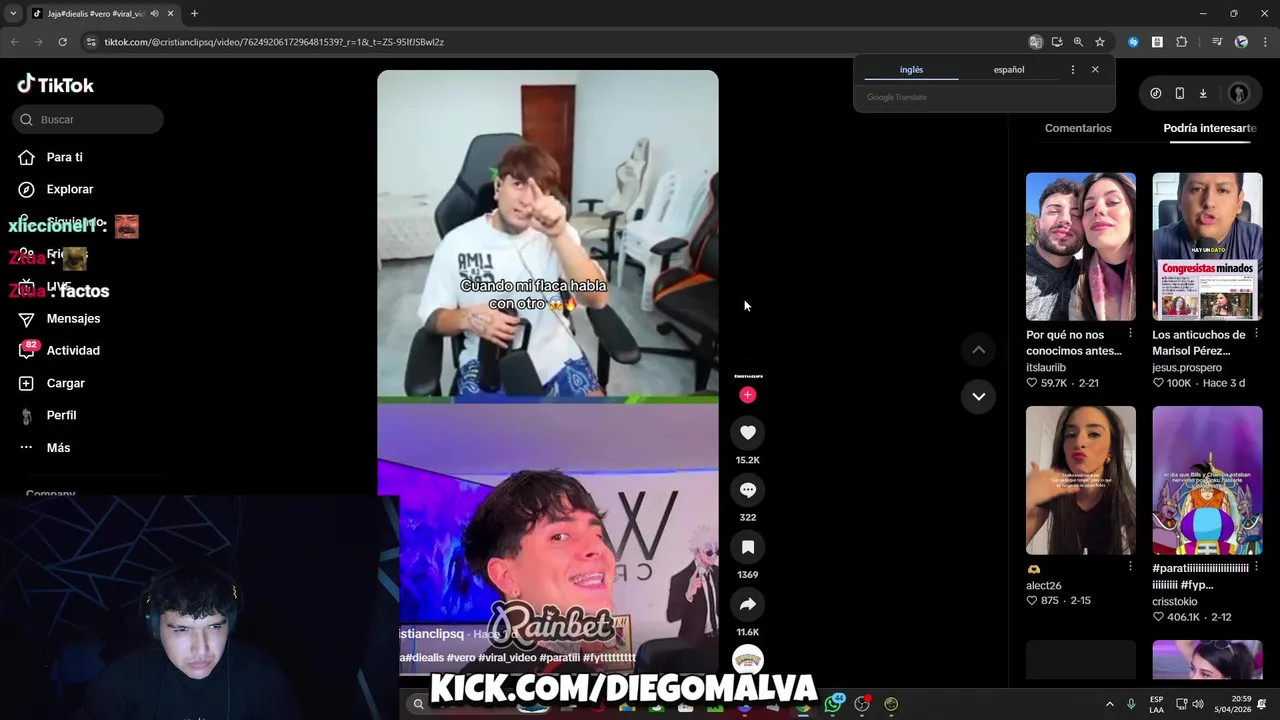Switch to the Comentarios tab

[1078, 128]
